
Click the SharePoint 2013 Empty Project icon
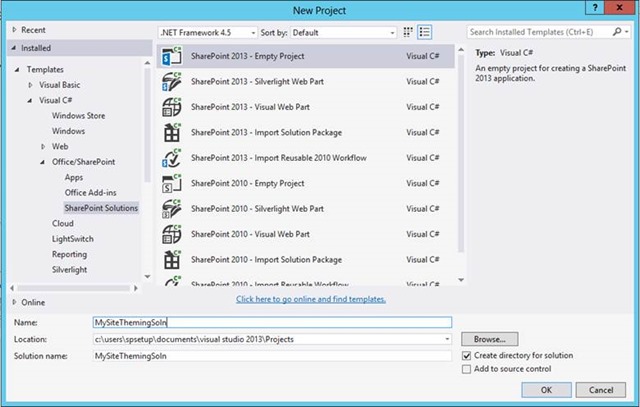pyautogui.click(x=171, y=56)
